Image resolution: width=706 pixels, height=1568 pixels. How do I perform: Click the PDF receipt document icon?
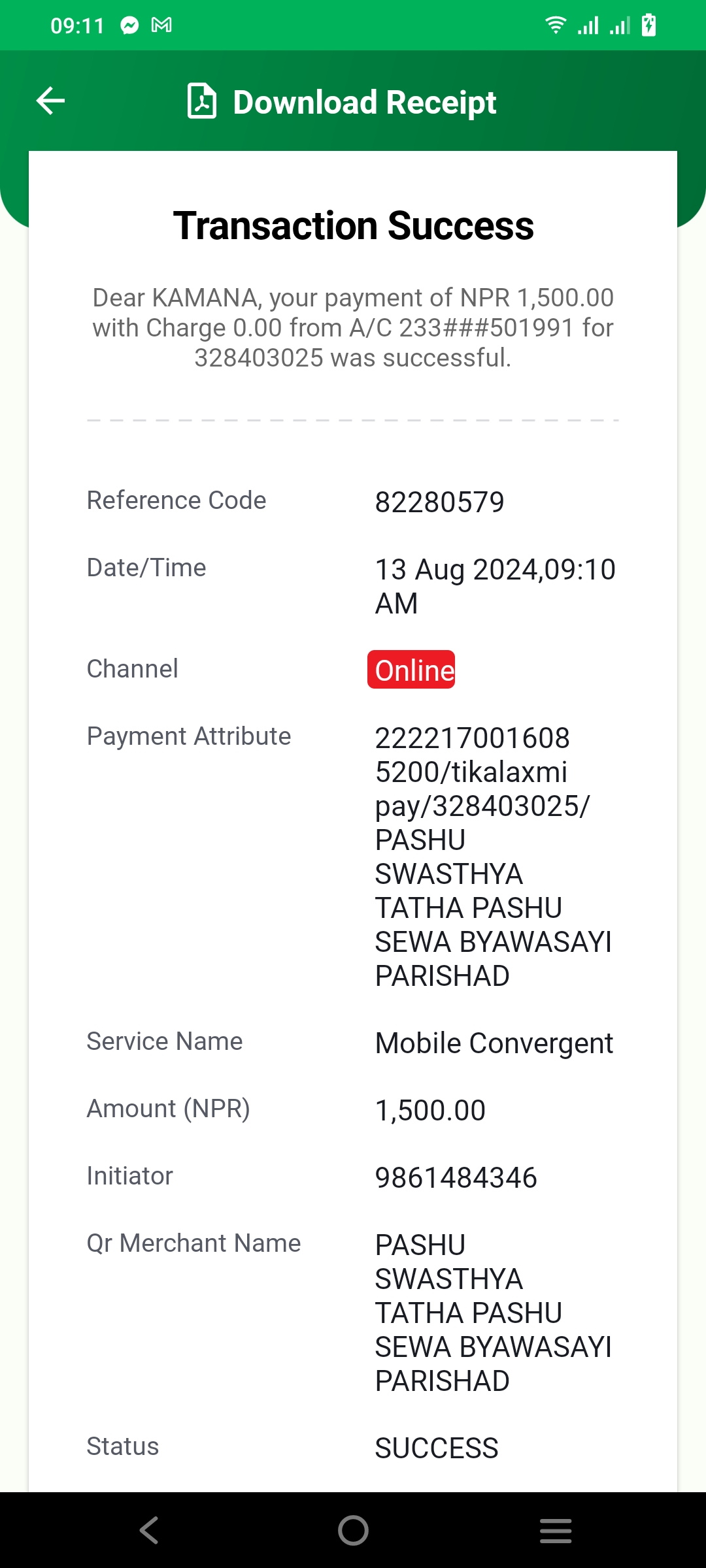point(202,101)
